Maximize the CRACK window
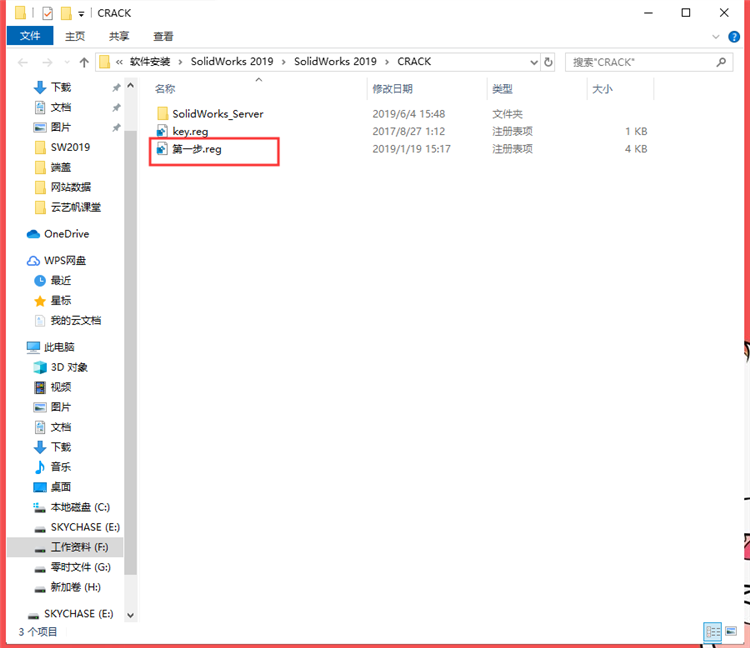 (685, 13)
